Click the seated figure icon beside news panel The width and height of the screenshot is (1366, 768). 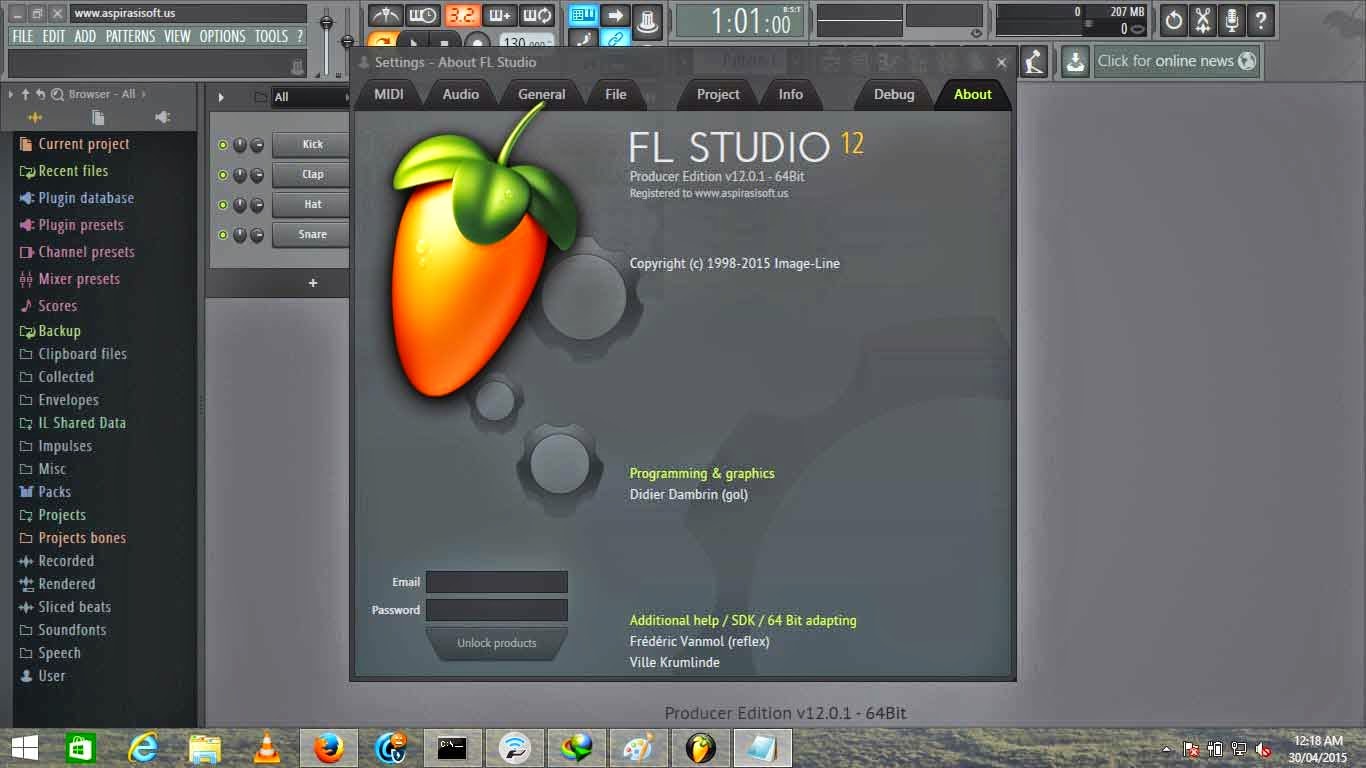click(x=1034, y=61)
